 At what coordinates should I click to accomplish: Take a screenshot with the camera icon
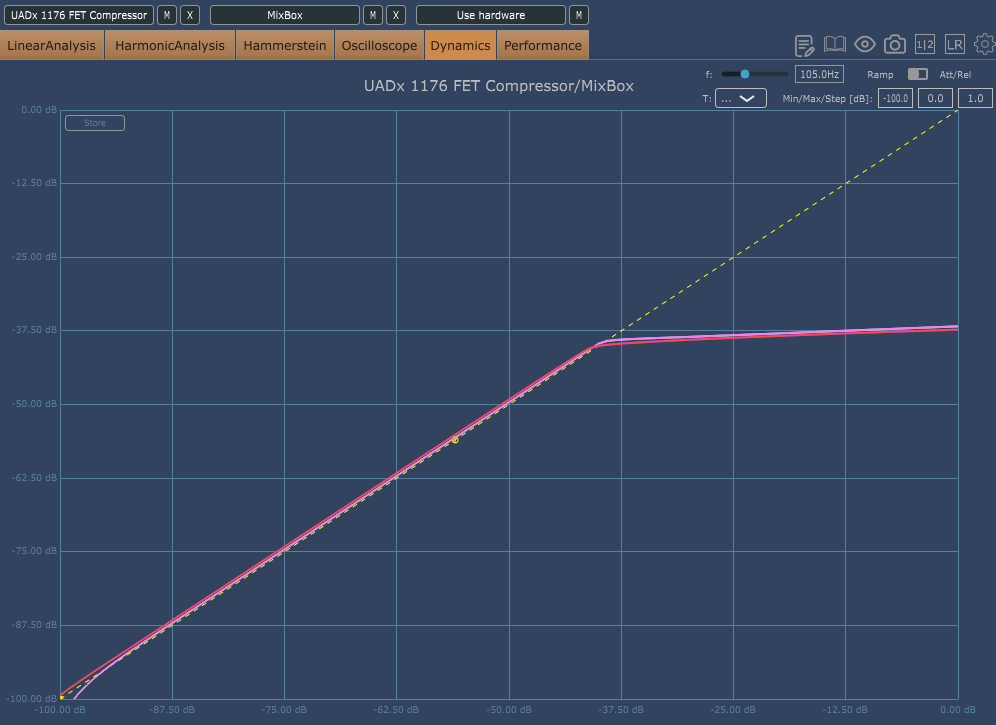[895, 44]
